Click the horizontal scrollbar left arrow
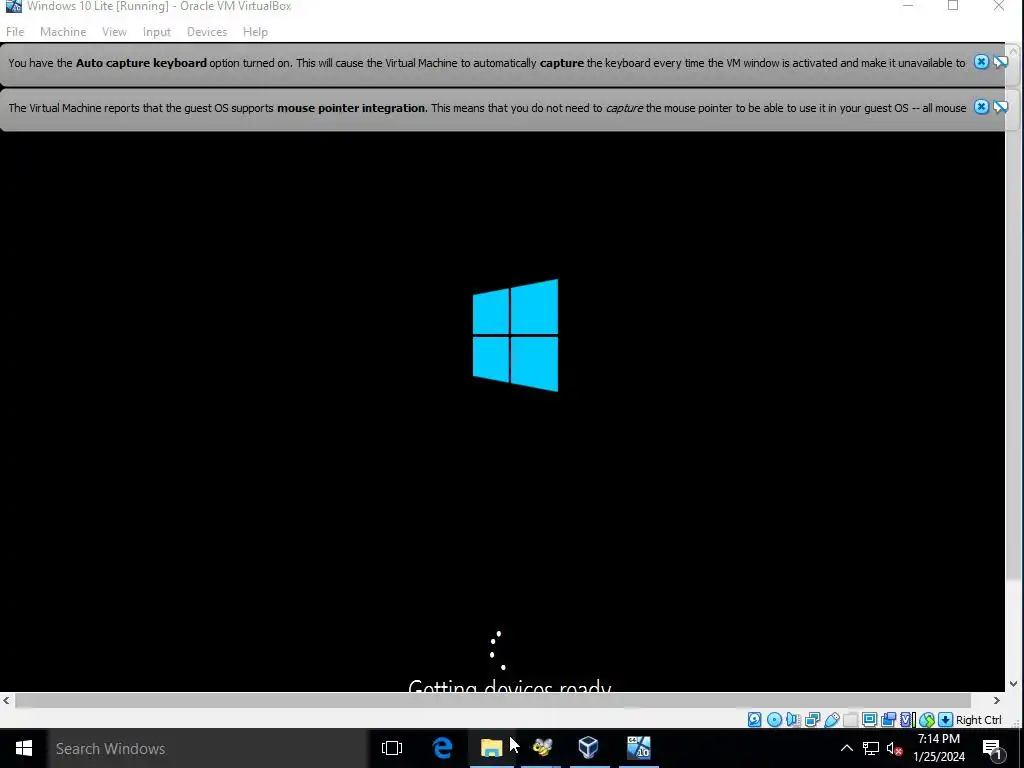This screenshot has height=768, width=1024. [7, 700]
